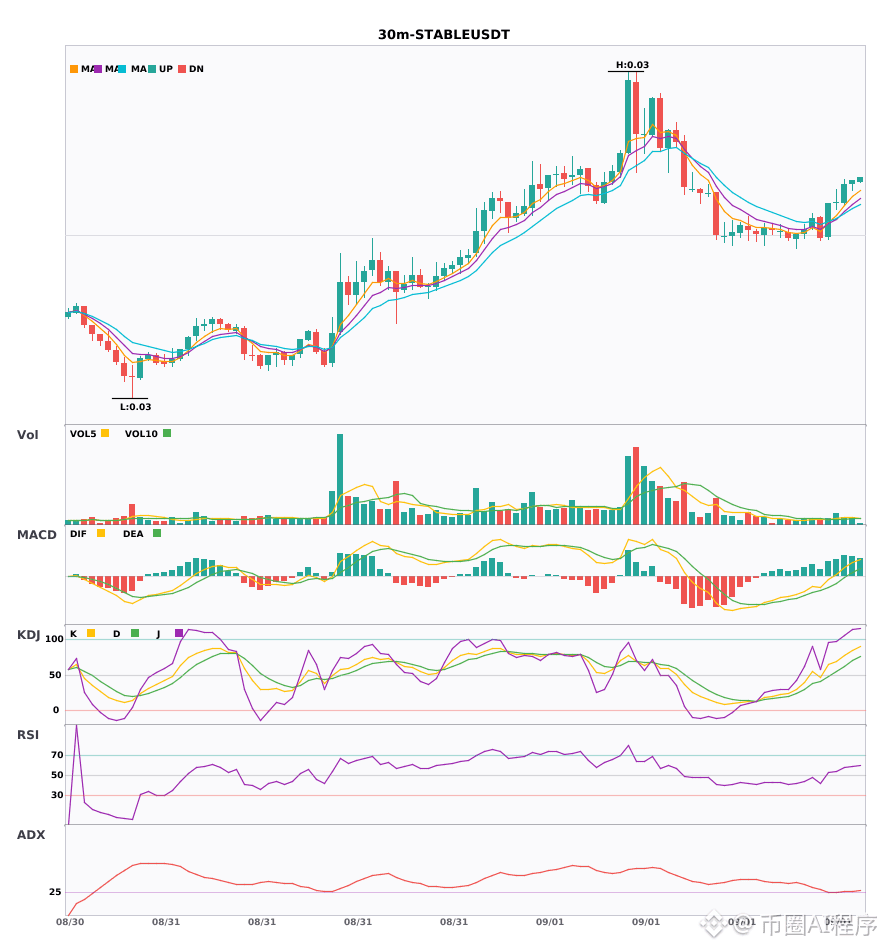This screenshot has height=950, width=885.
Task: Click the yellow DIF legend marker
Action: 101,533
